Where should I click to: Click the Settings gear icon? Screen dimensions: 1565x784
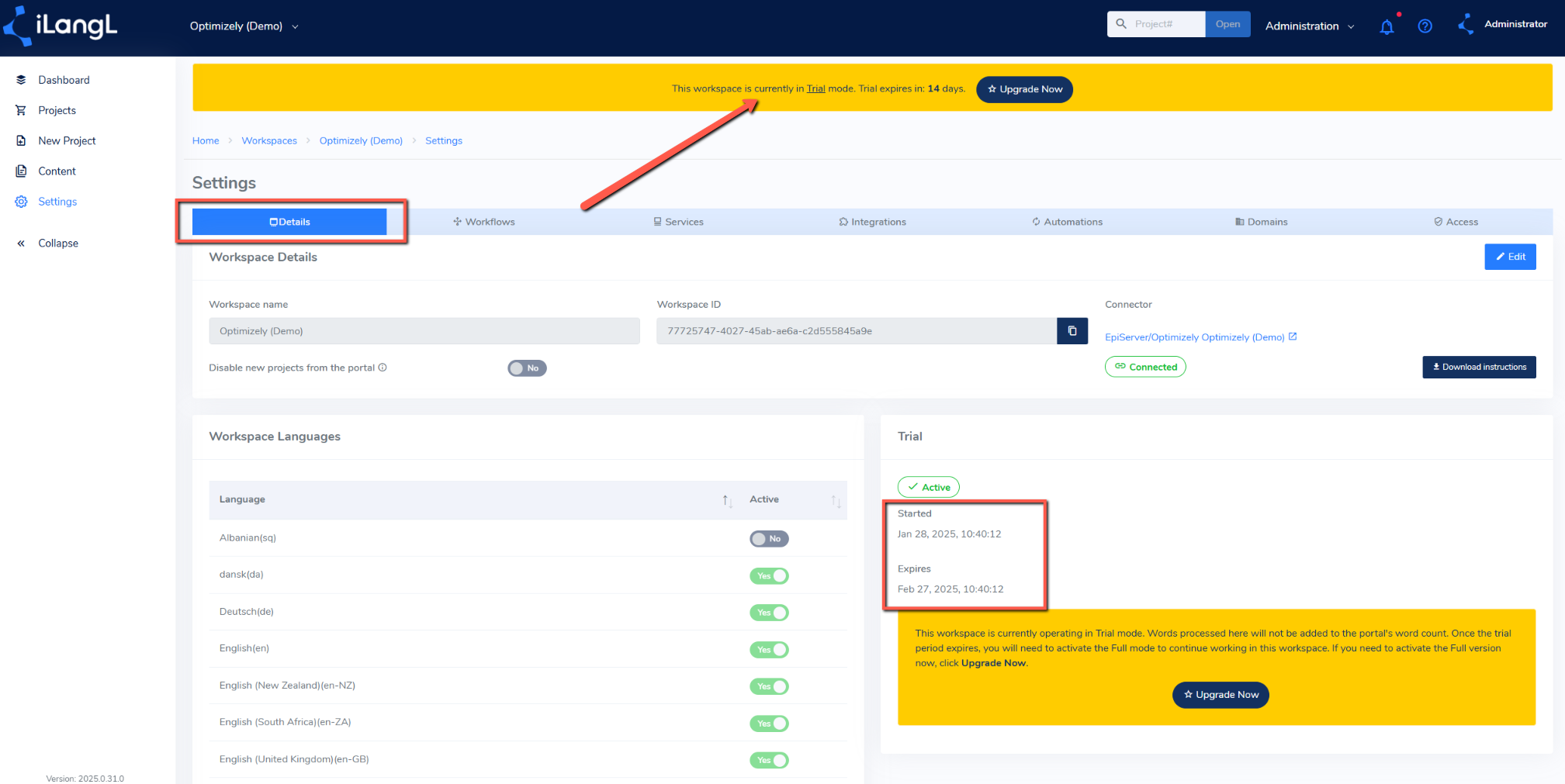[21, 202]
